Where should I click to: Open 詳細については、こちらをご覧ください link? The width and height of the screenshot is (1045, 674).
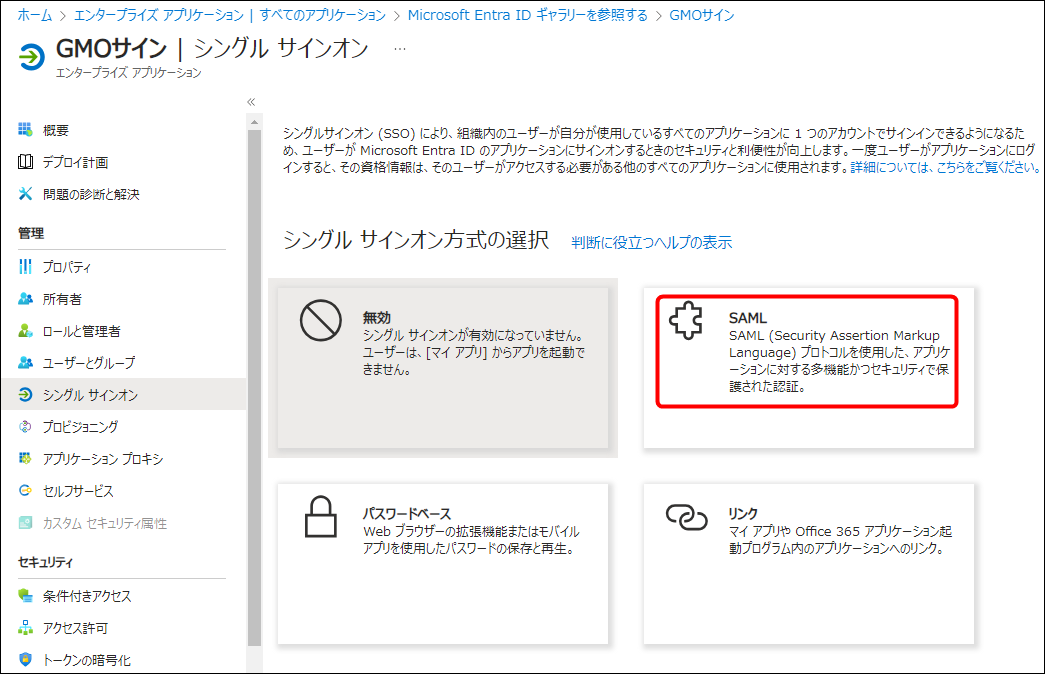[944, 167]
